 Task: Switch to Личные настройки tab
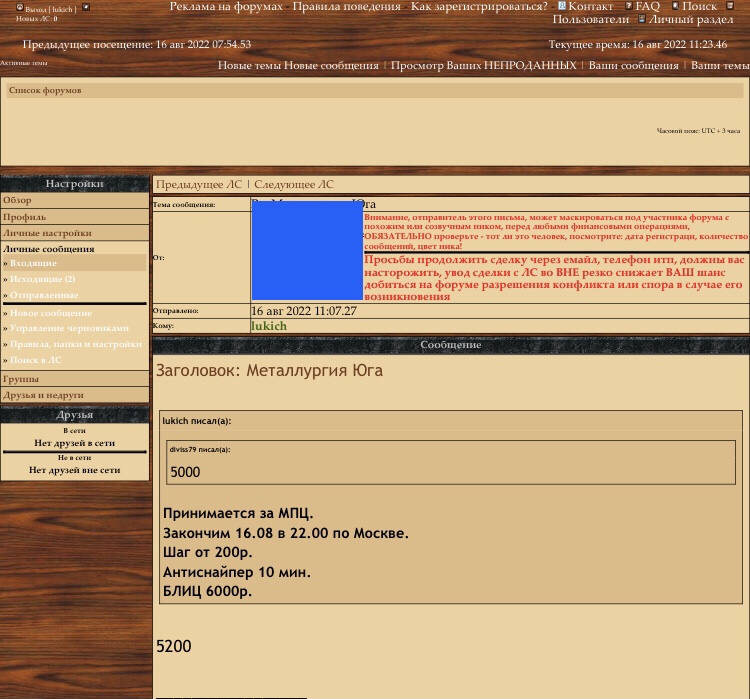(x=47, y=232)
